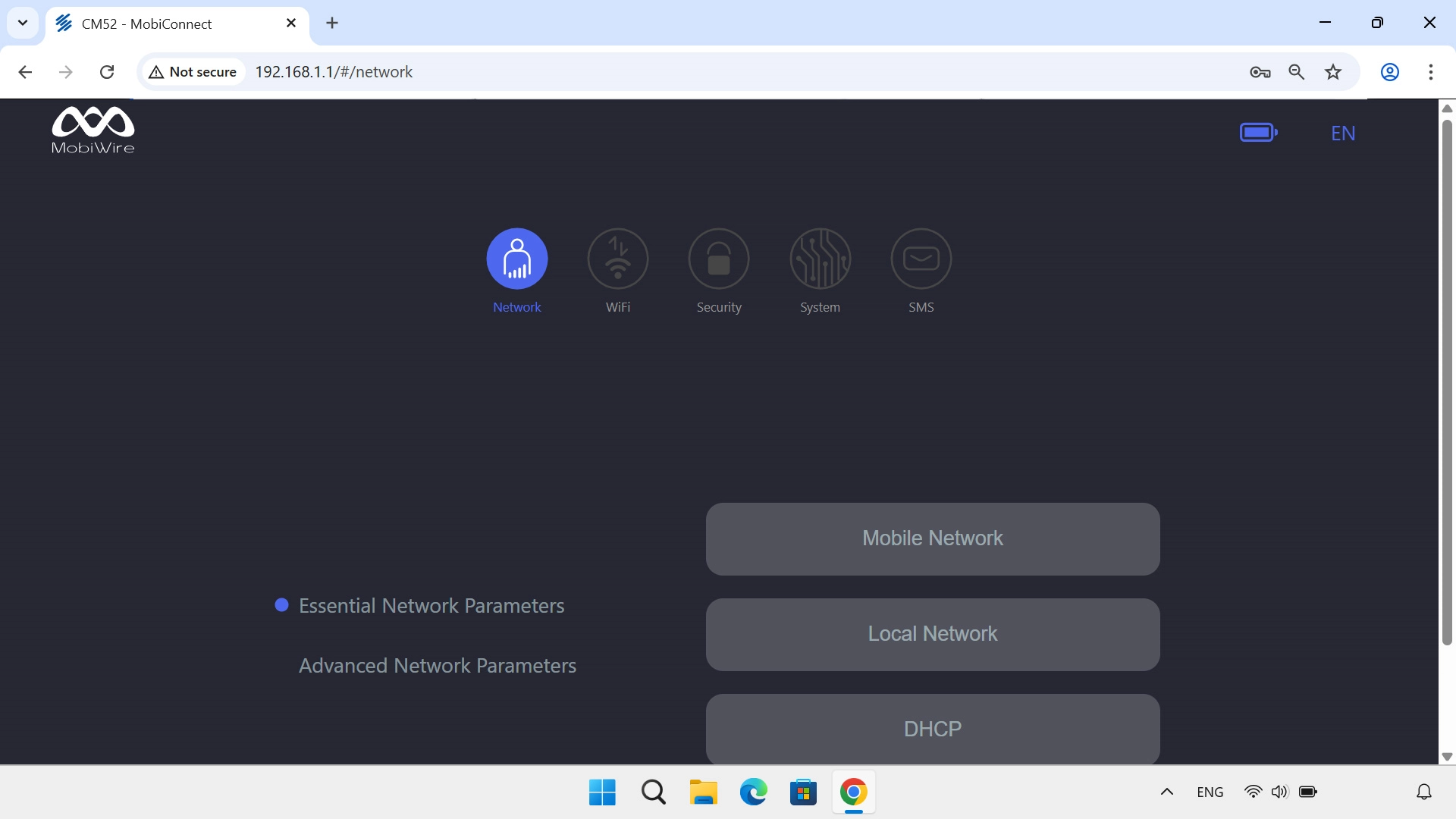Open the tab search chevron

pyautogui.click(x=22, y=23)
